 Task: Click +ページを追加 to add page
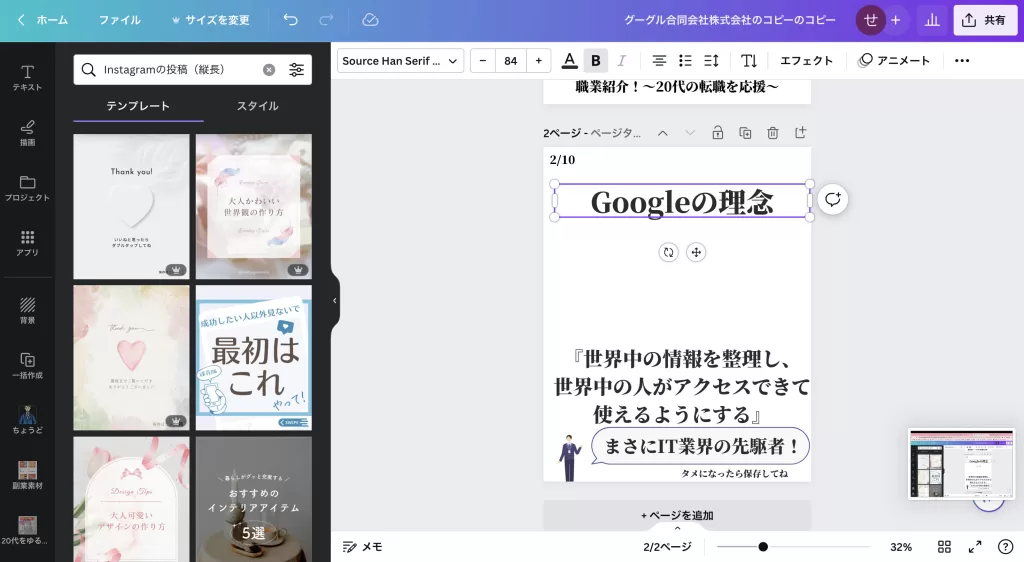coord(677,516)
